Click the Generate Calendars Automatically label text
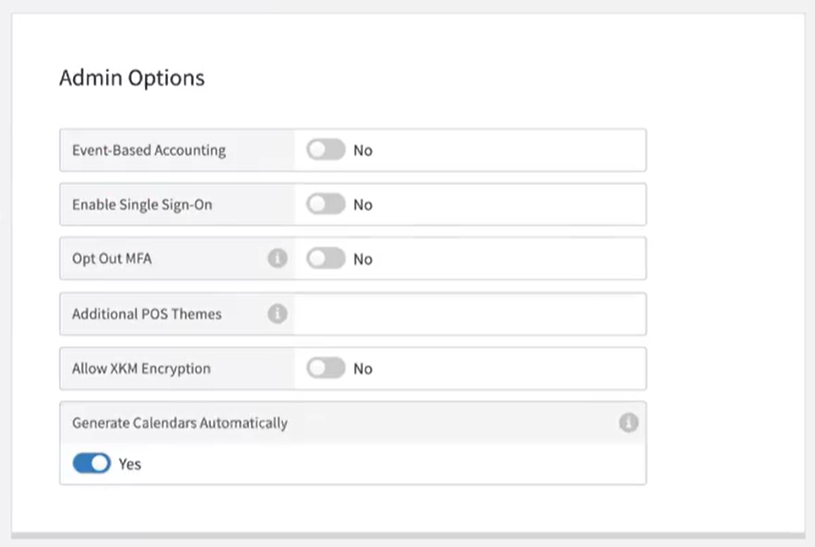The height and width of the screenshot is (547, 815). tap(180, 423)
